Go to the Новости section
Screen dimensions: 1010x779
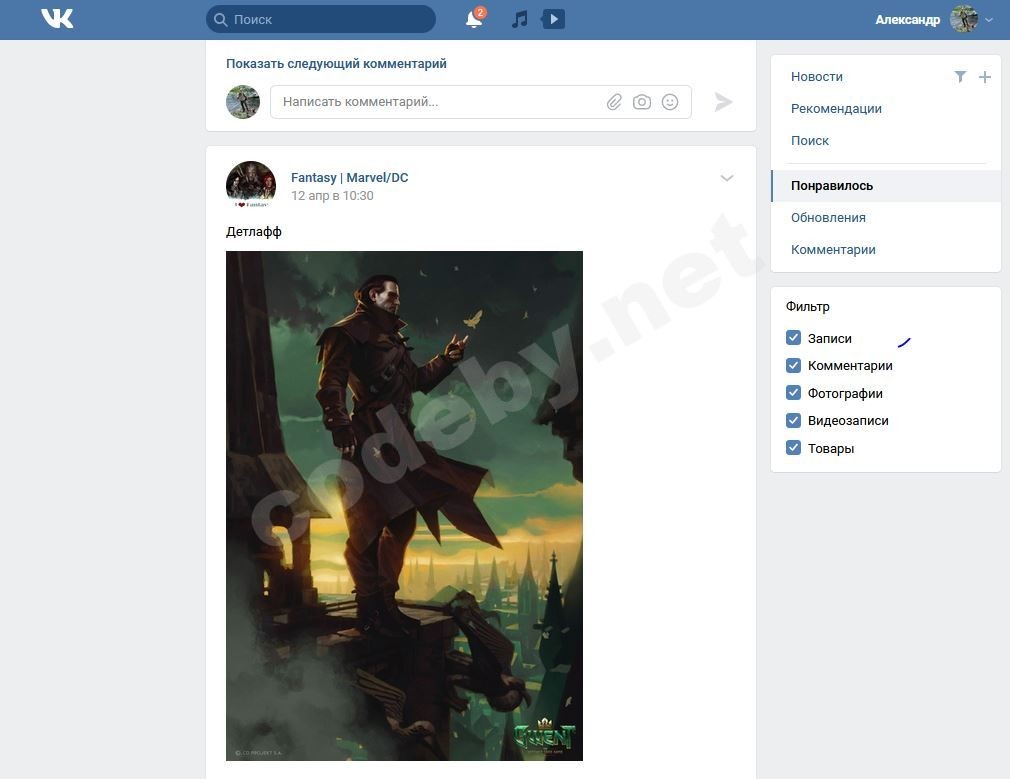[817, 77]
